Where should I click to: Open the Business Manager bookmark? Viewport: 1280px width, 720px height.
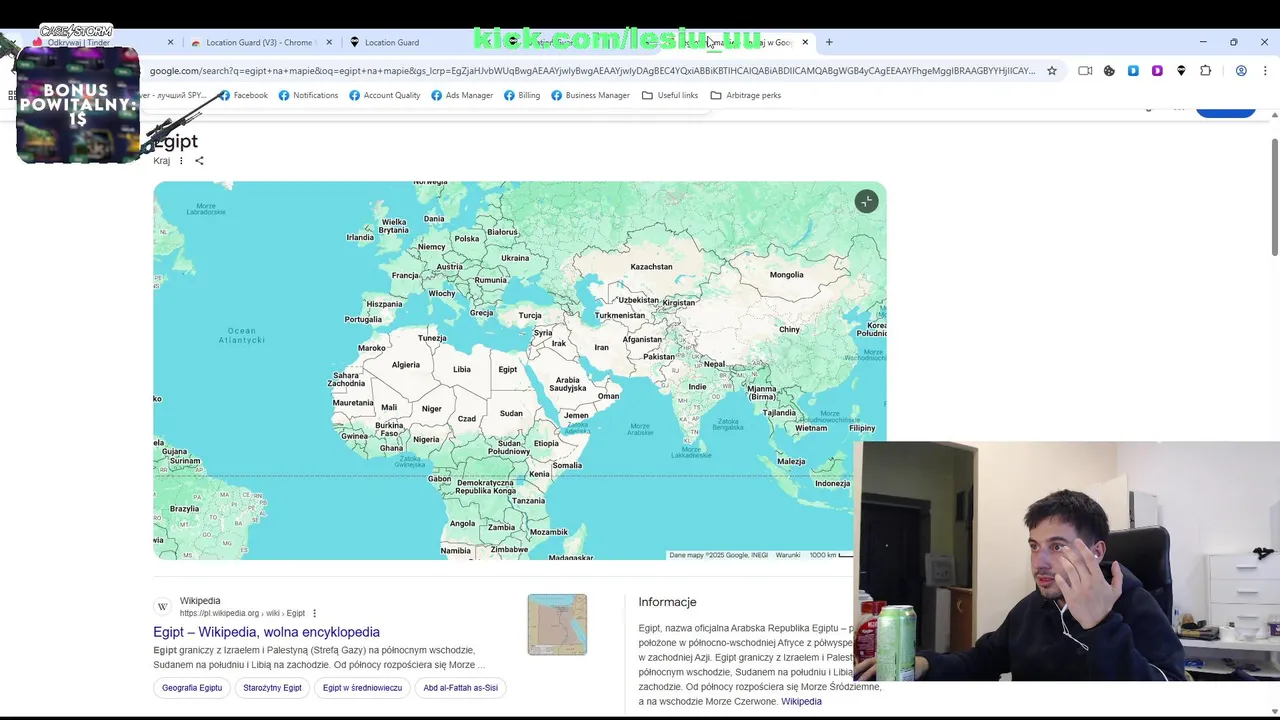[x=590, y=95]
